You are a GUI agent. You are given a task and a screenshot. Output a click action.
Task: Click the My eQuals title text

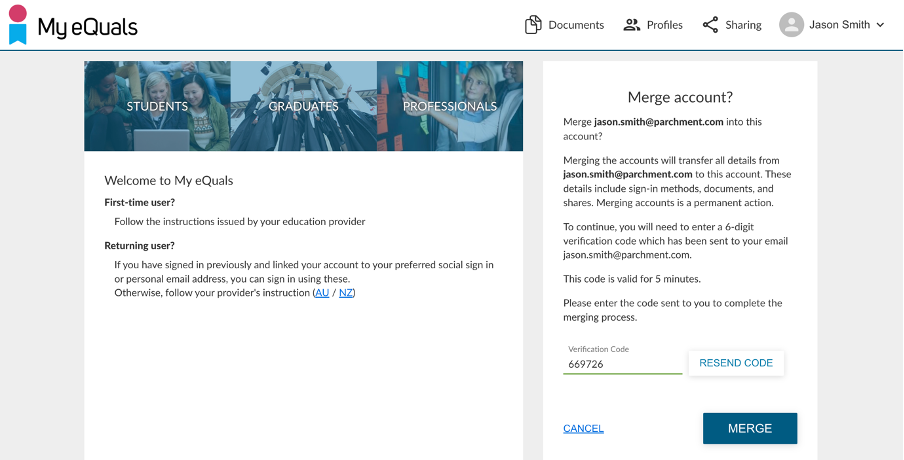88,27
